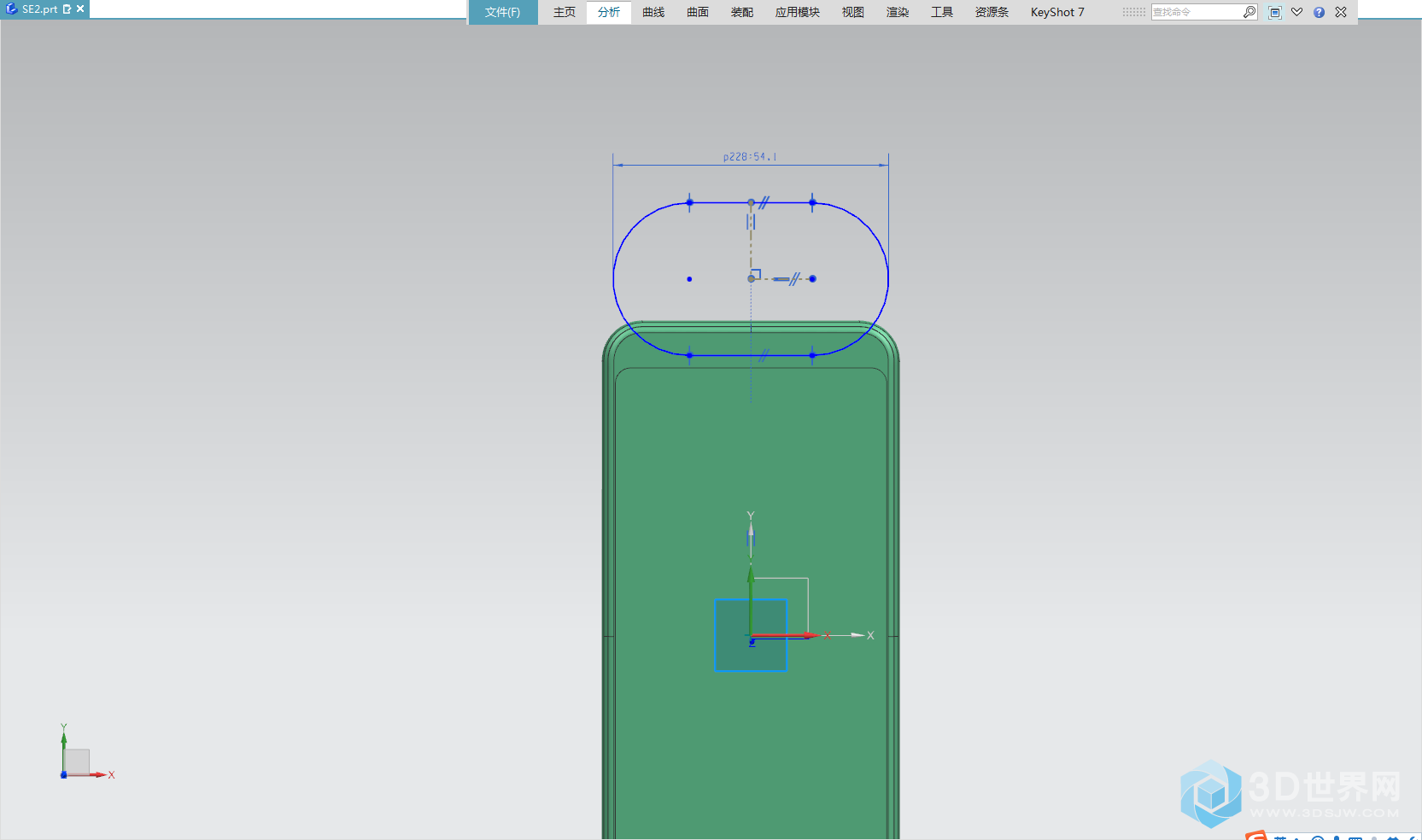
Task: Go to the 应用模块 tab
Action: 798,12
